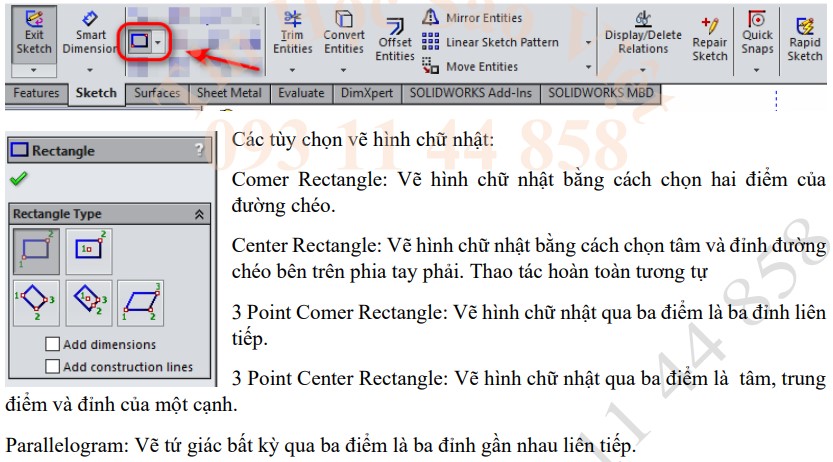
Task: Choose the Corner Rectangle type
Action: (x=36, y=251)
